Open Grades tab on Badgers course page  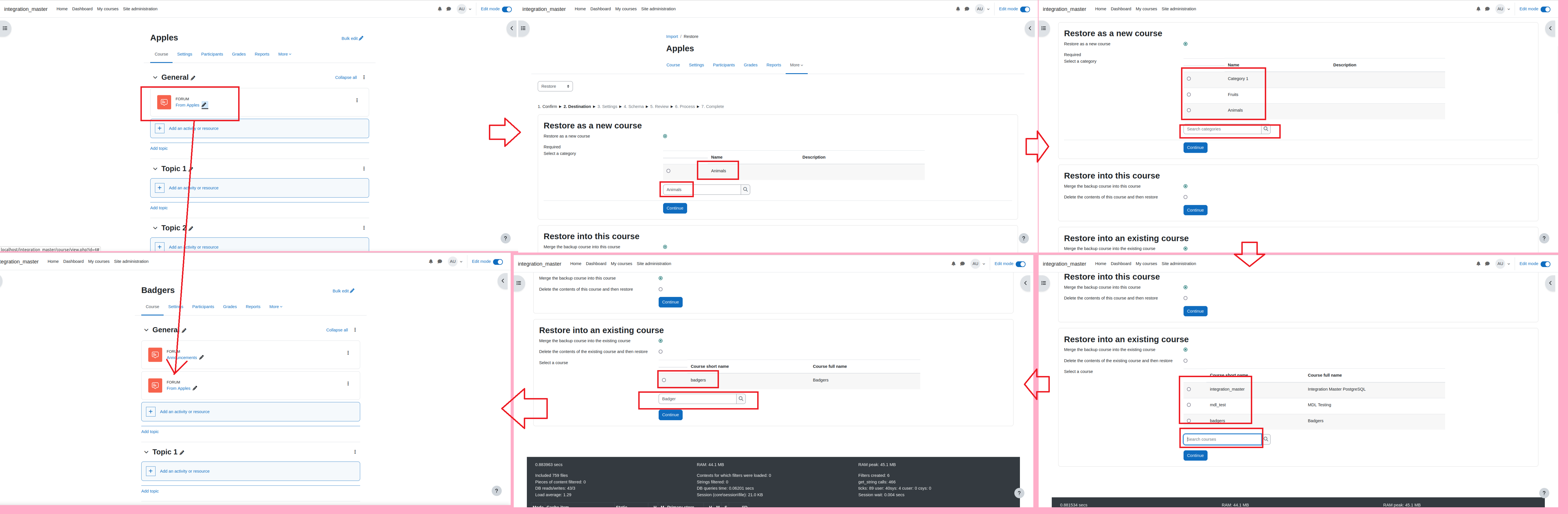(x=230, y=307)
